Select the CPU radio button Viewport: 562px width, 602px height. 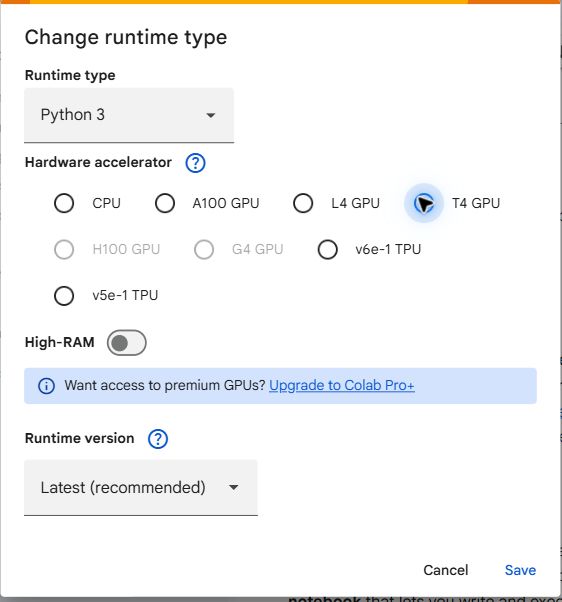(64, 203)
